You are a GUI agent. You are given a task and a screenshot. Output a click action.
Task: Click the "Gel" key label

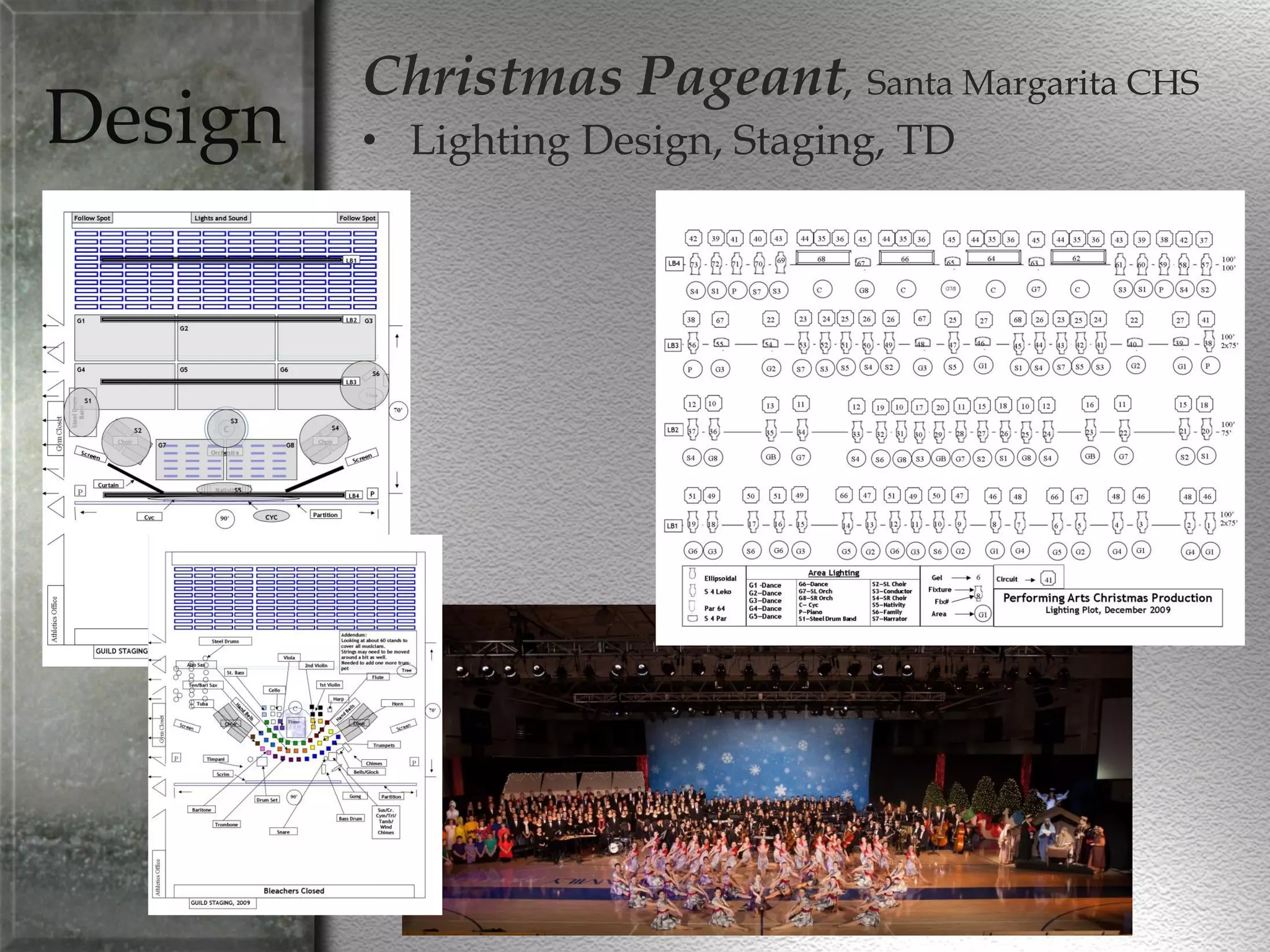(x=937, y=578)
